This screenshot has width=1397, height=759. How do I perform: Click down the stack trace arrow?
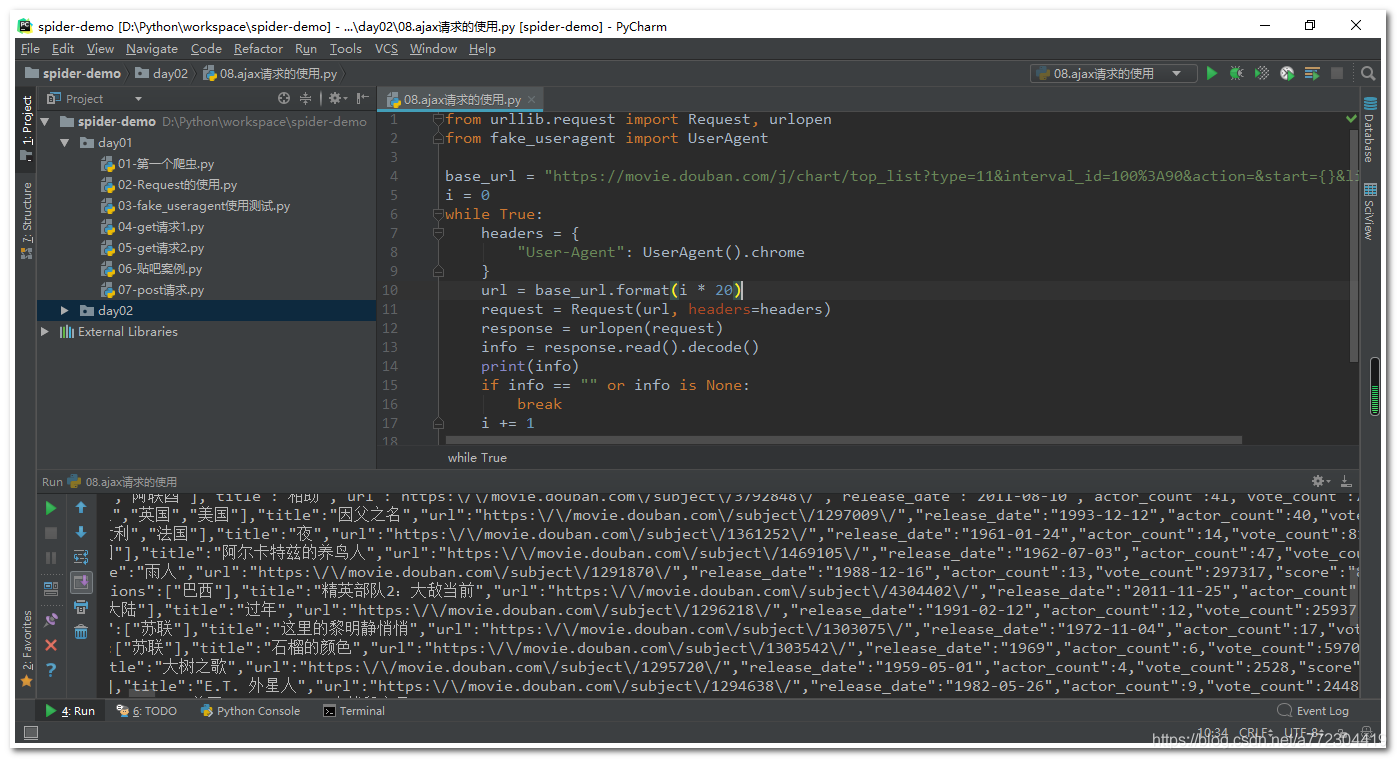coord(81,533)
